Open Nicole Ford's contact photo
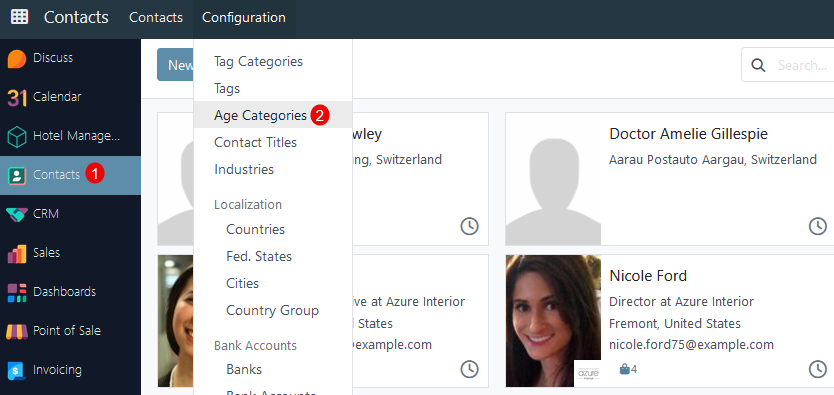Screen dimensions: 834x395 pos(553,321)
